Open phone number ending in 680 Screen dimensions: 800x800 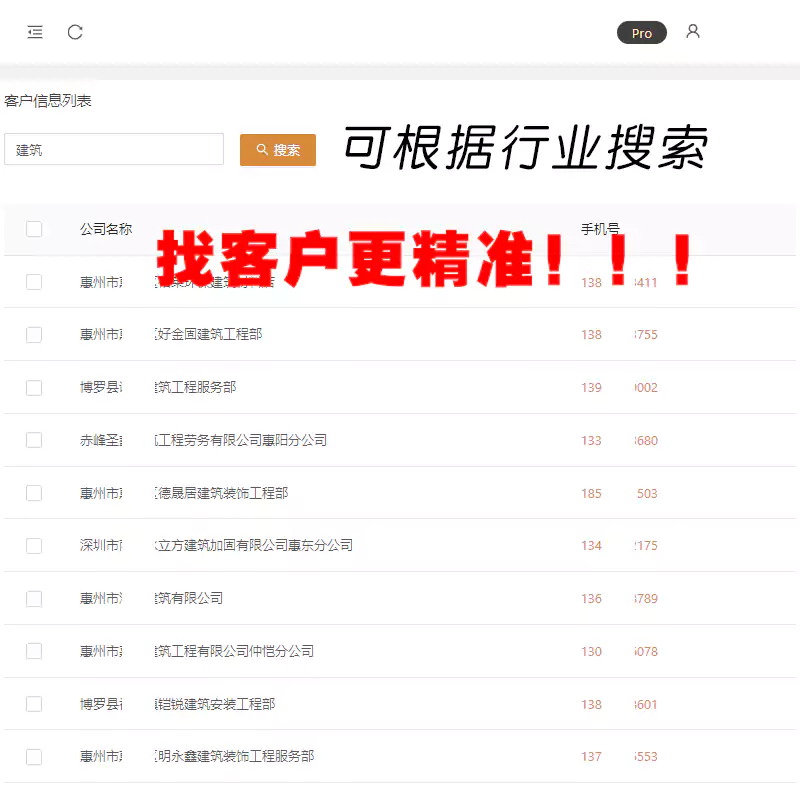coord(619,440)
